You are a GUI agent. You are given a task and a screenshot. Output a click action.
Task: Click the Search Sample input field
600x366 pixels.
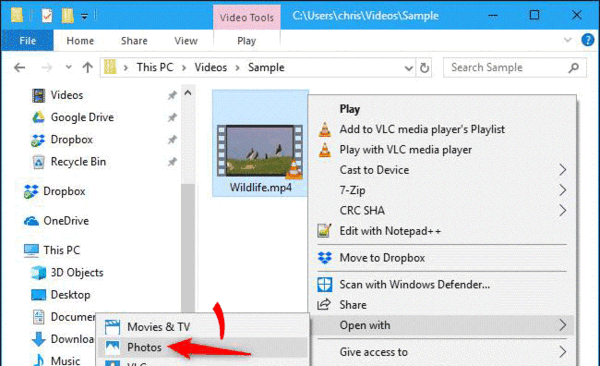(x=514, y=67)
